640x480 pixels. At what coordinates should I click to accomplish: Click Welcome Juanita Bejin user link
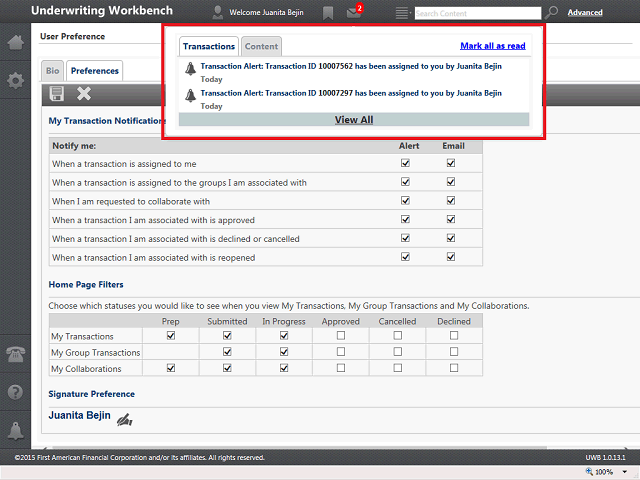[x=266, y=13]
